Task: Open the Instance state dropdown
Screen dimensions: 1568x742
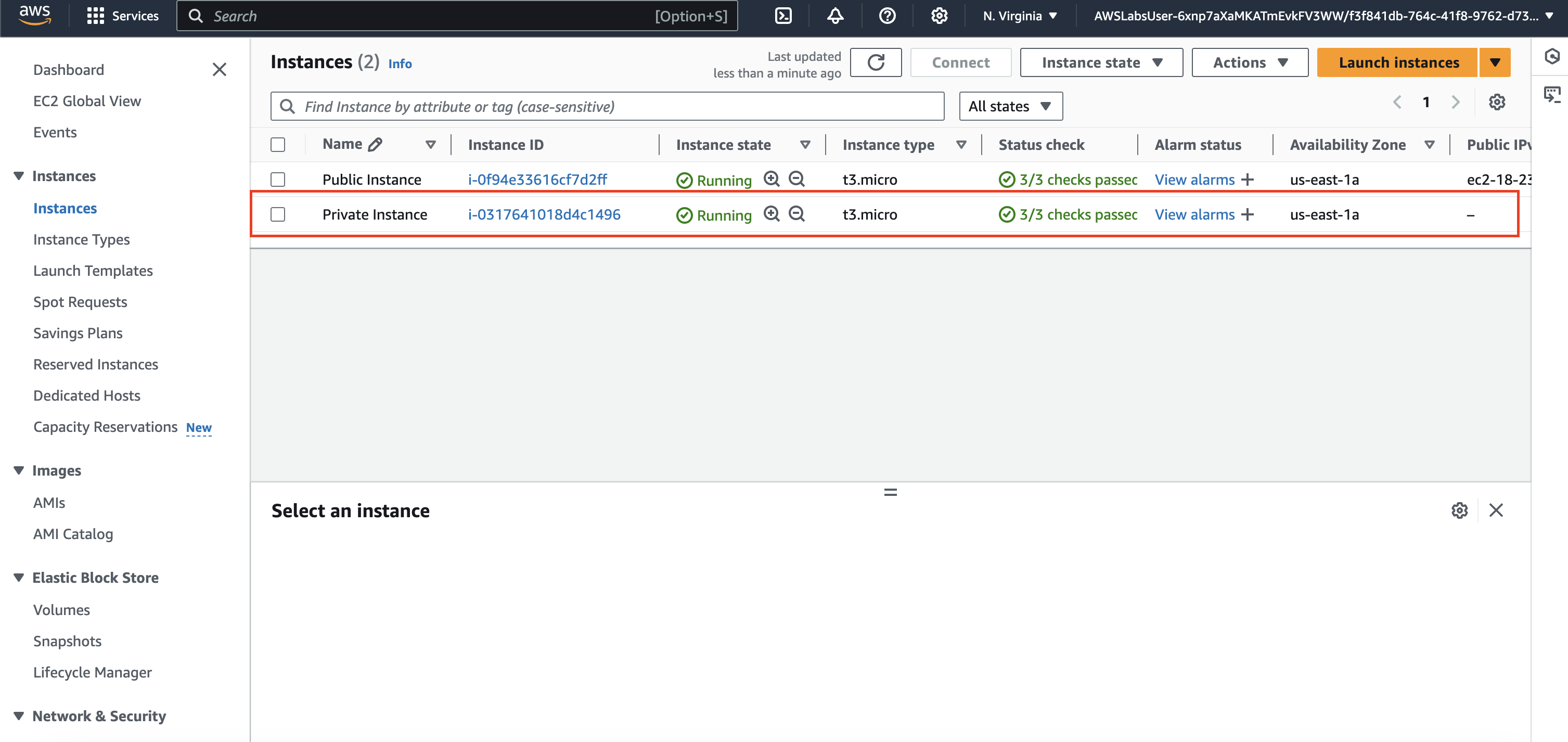Action: 1100,62
